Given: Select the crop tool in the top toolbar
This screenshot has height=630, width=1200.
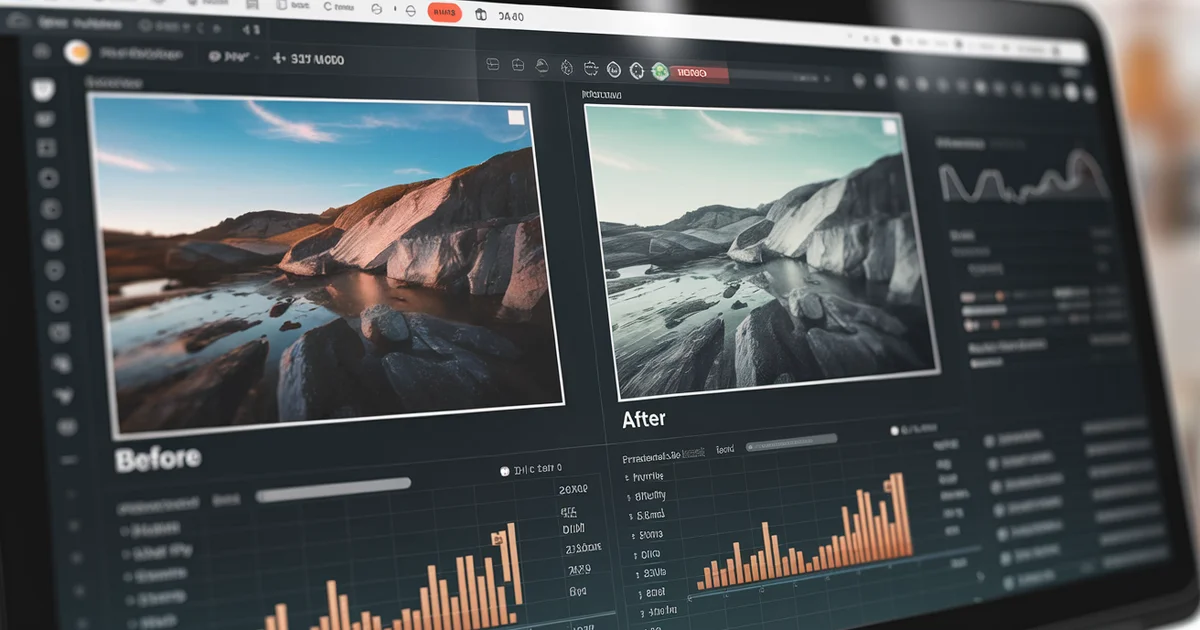Looking at the screenshot, I should (x=493, y=66).
